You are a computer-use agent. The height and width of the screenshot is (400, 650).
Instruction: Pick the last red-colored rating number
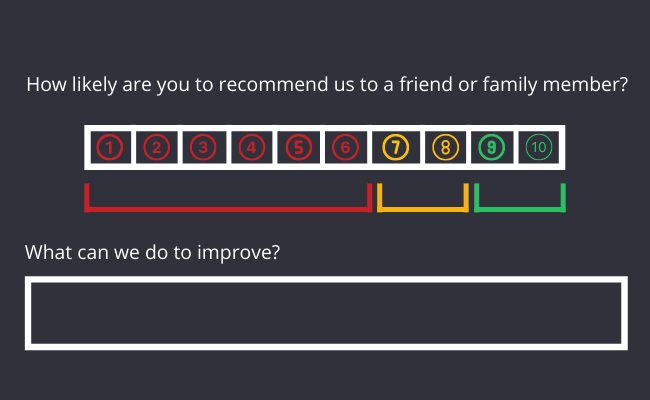click(345, 148)
